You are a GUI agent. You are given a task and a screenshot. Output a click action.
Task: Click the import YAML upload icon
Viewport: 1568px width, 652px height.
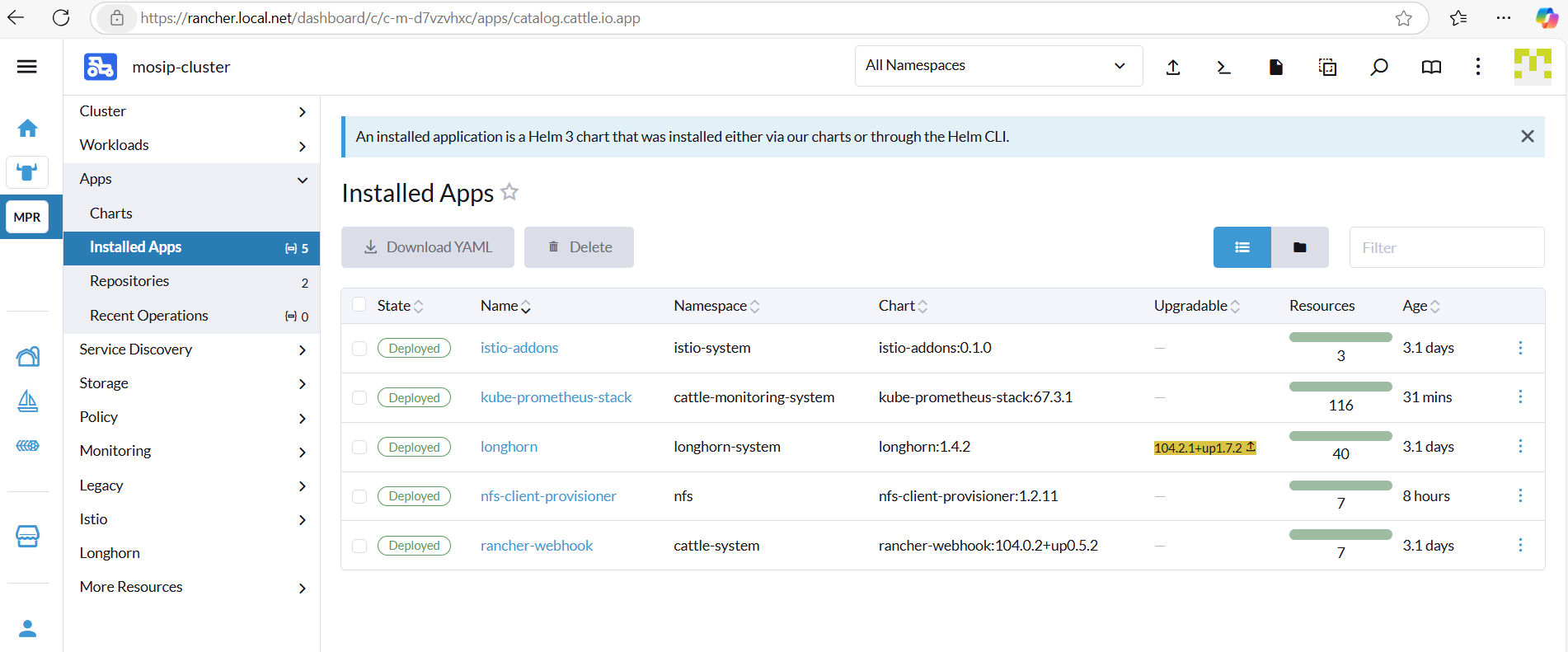click(x=1173, y=68)
